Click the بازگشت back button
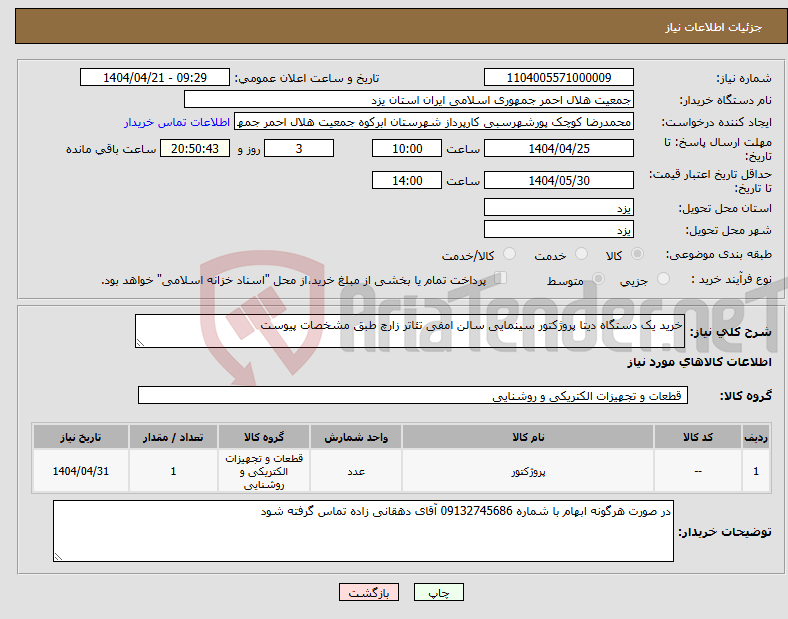Screen dimensions: 788x619 click(369, 592)
